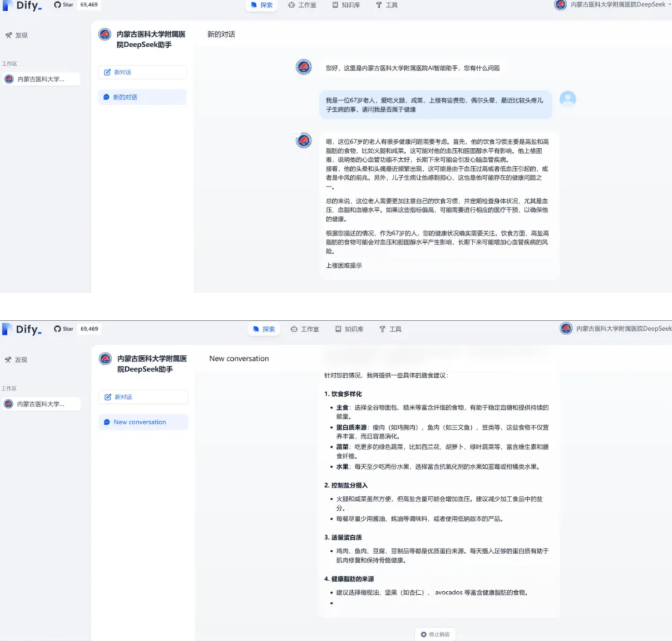Switch to 知识库 tab in lower window
Viewport: 672px width, 641px height.
[349, 329]
